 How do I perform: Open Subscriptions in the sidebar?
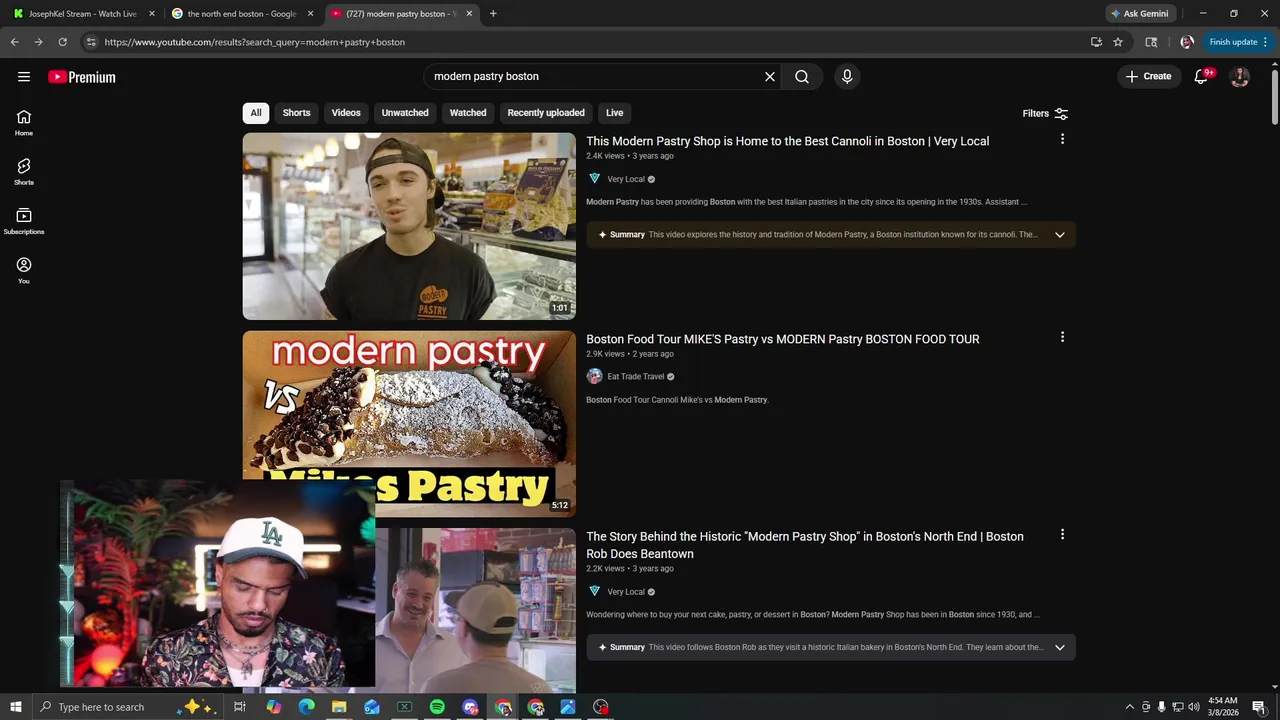tap(24, 221)
